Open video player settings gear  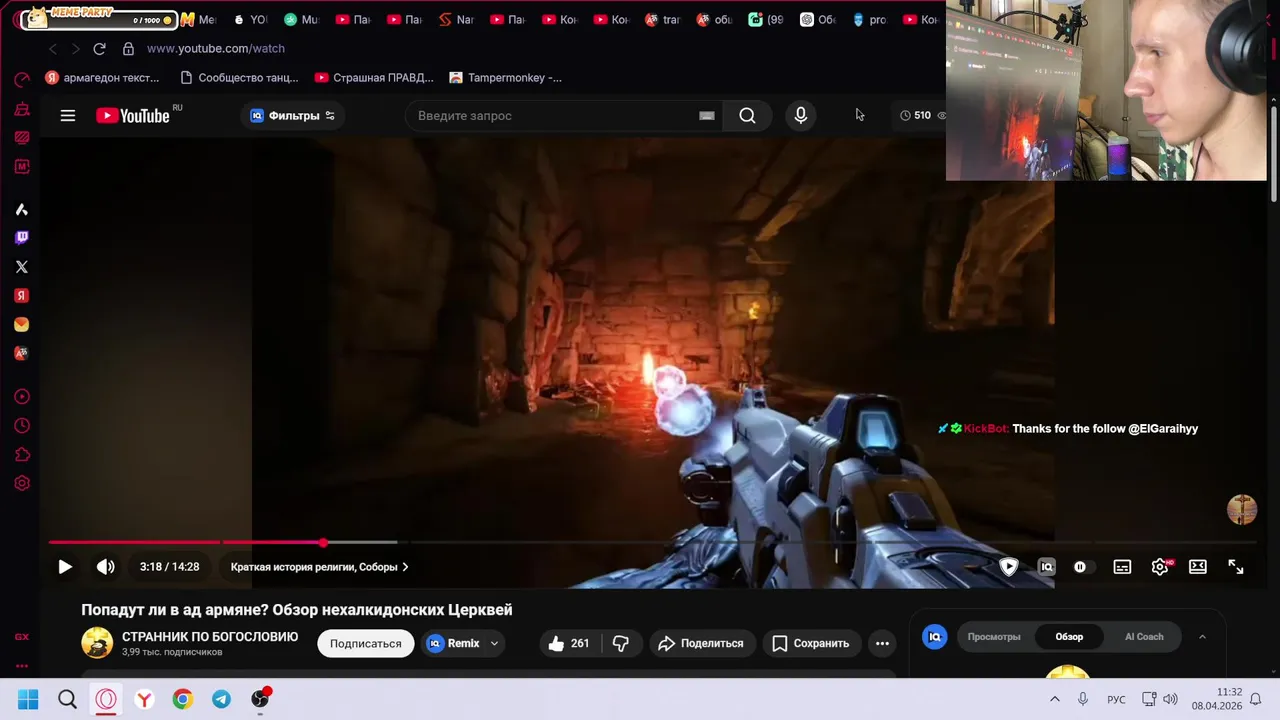(x=1160, y=567)
